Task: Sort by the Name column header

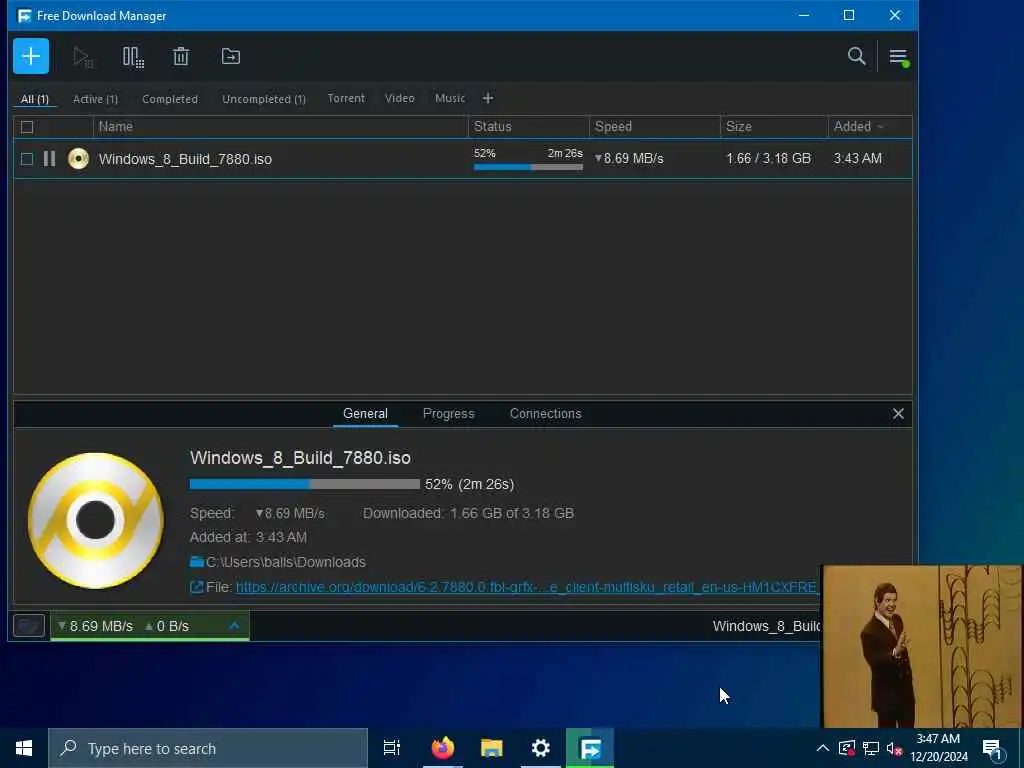Action: (281, 127)
